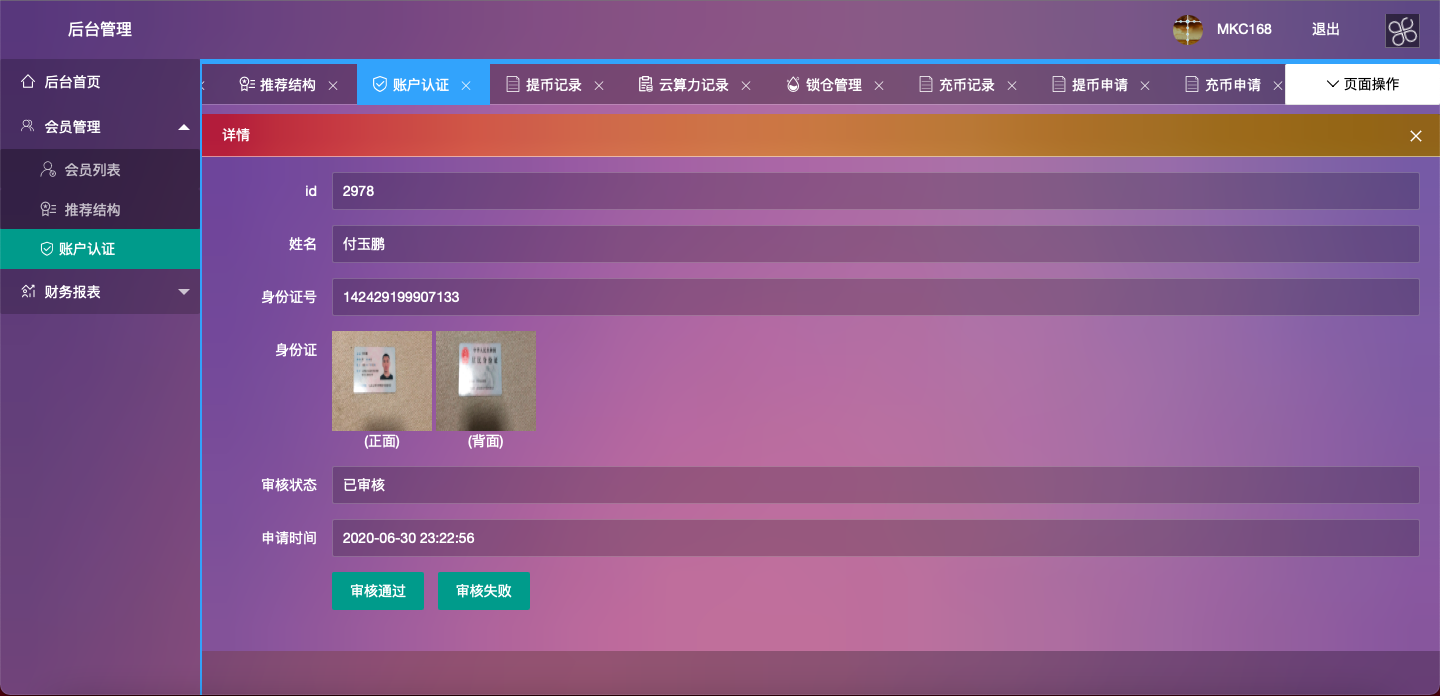Image resolution: width=1440 pixels, height=696 pixels.
Task: Collapse the 会员管理 sidebar section
Action: point(100,127)
